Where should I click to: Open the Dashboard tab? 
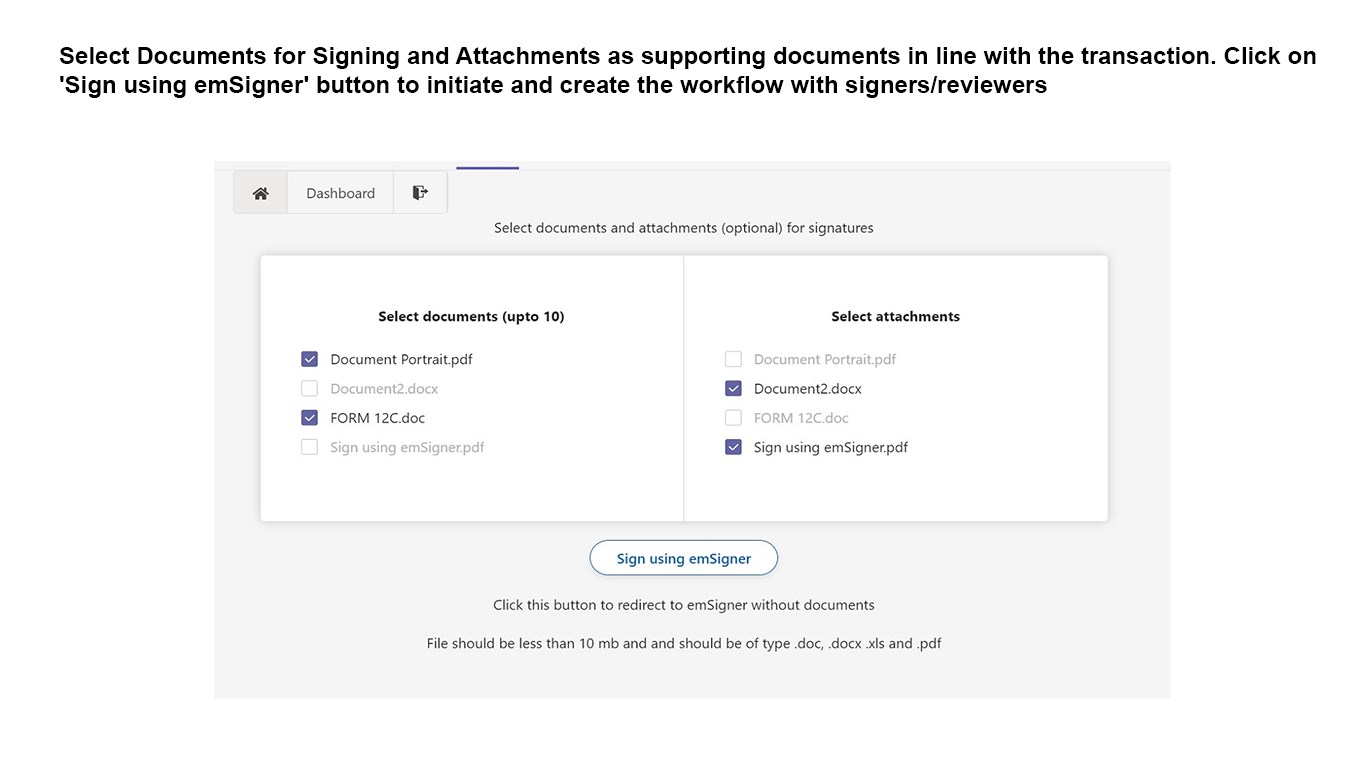pyautogui.click(x=340, y=193)
